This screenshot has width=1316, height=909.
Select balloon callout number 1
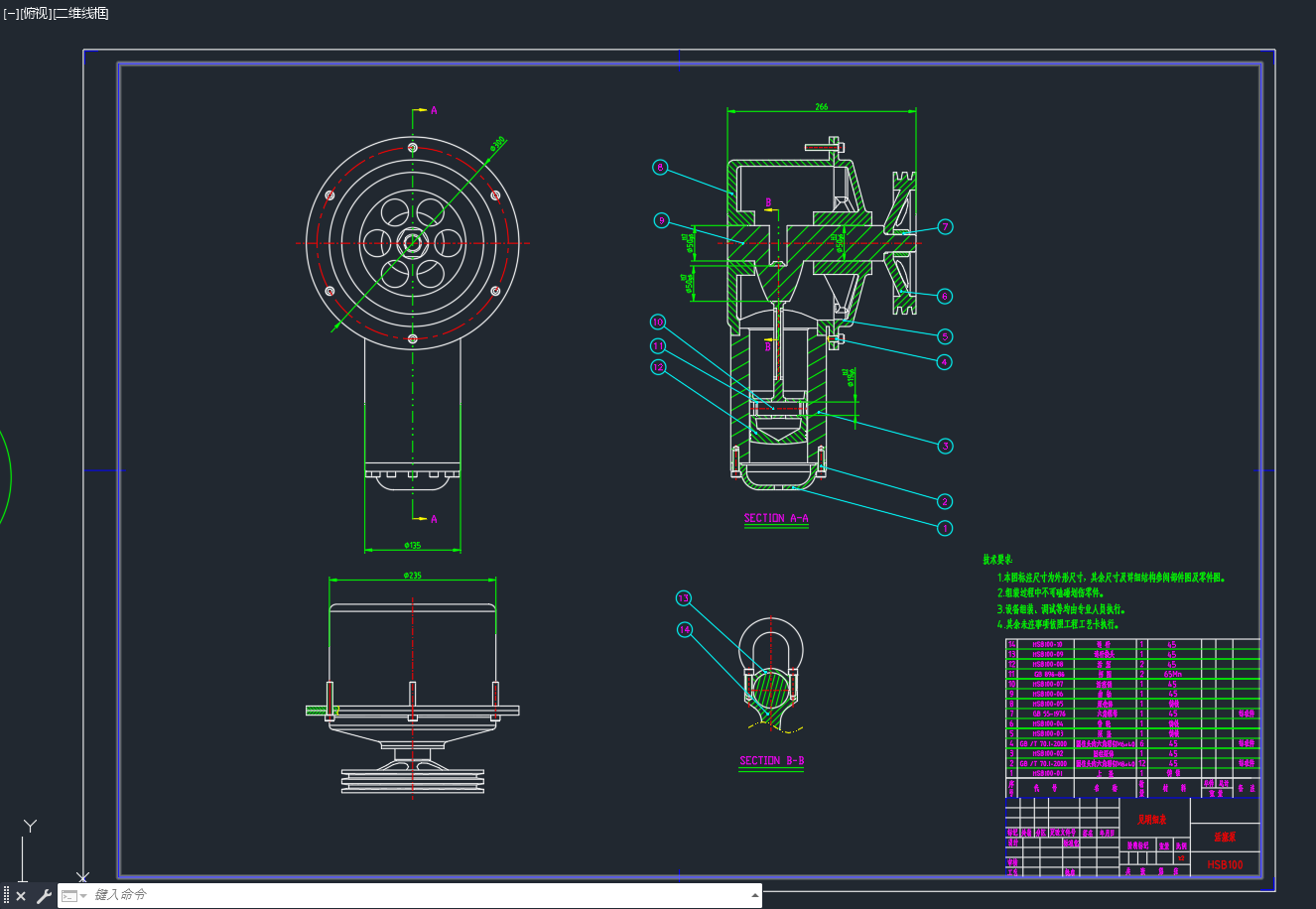[945, 528]
